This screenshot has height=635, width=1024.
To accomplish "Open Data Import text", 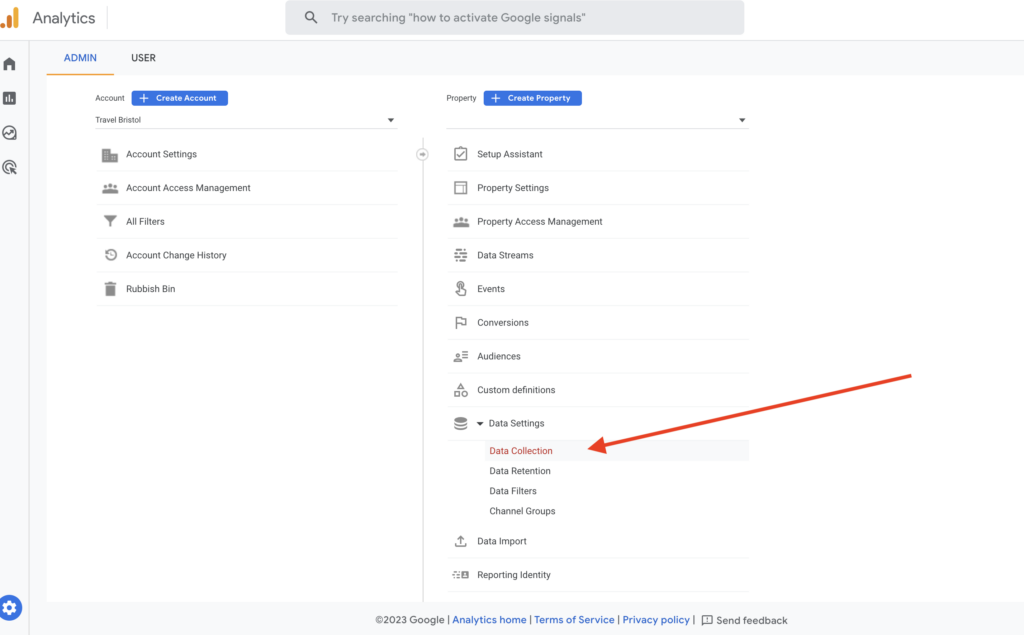I will 502,541.
